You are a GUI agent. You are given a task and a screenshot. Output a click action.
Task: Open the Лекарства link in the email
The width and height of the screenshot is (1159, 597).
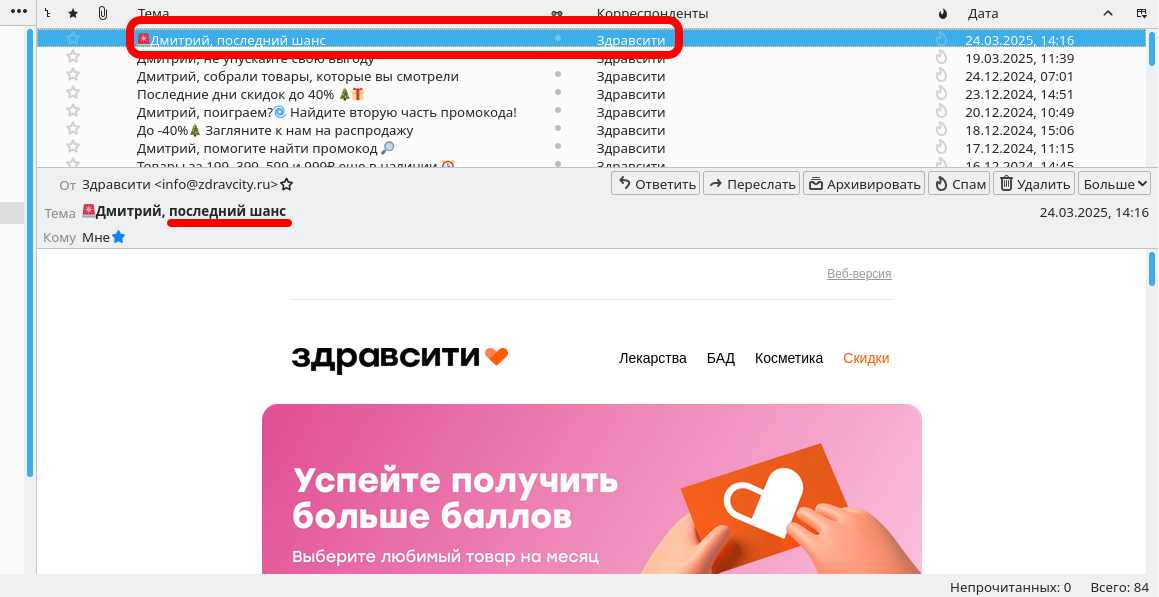tap(653, 358)
